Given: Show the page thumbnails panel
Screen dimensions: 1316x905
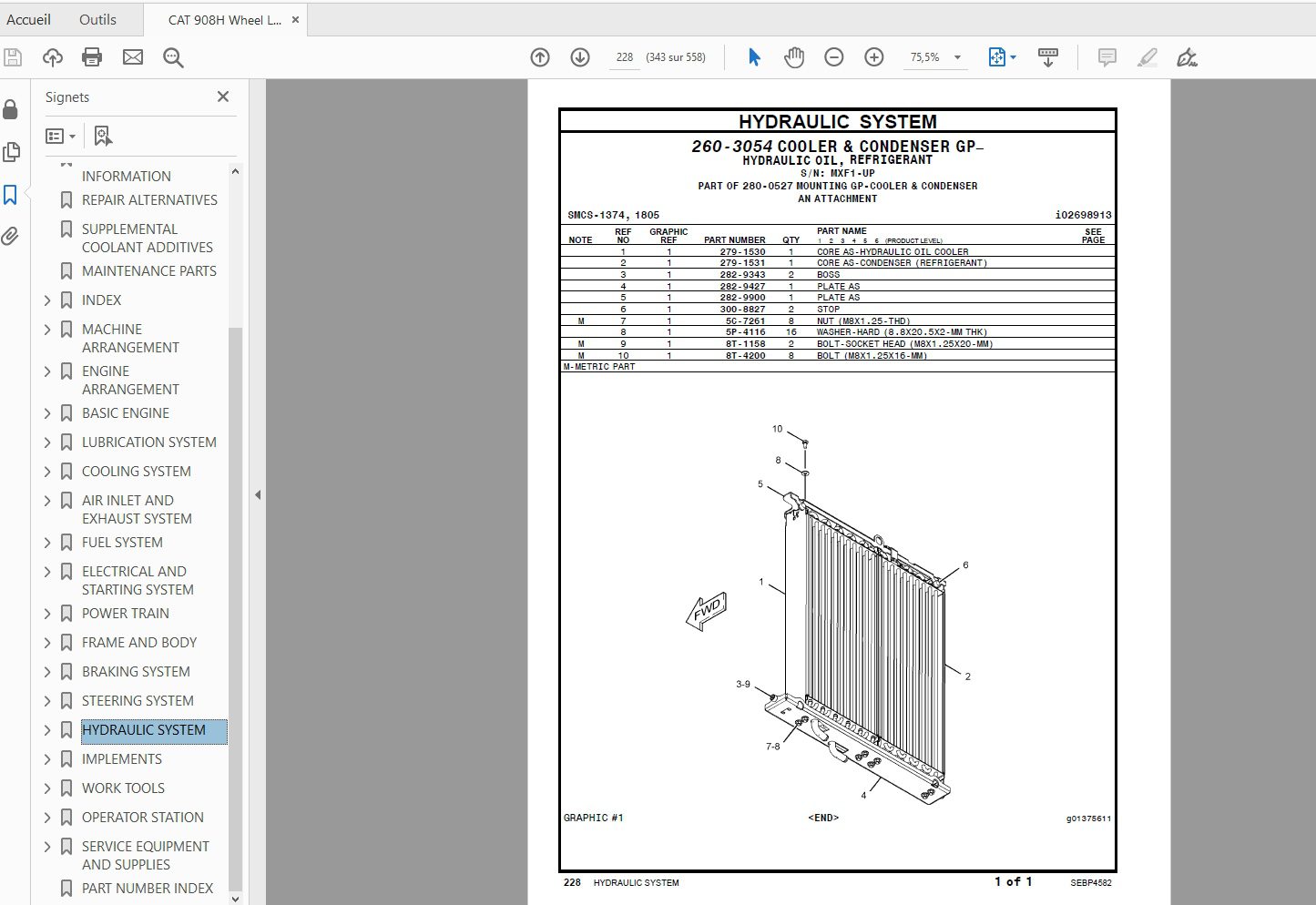Looking at the screenshot, I should [x=11, y=152].
